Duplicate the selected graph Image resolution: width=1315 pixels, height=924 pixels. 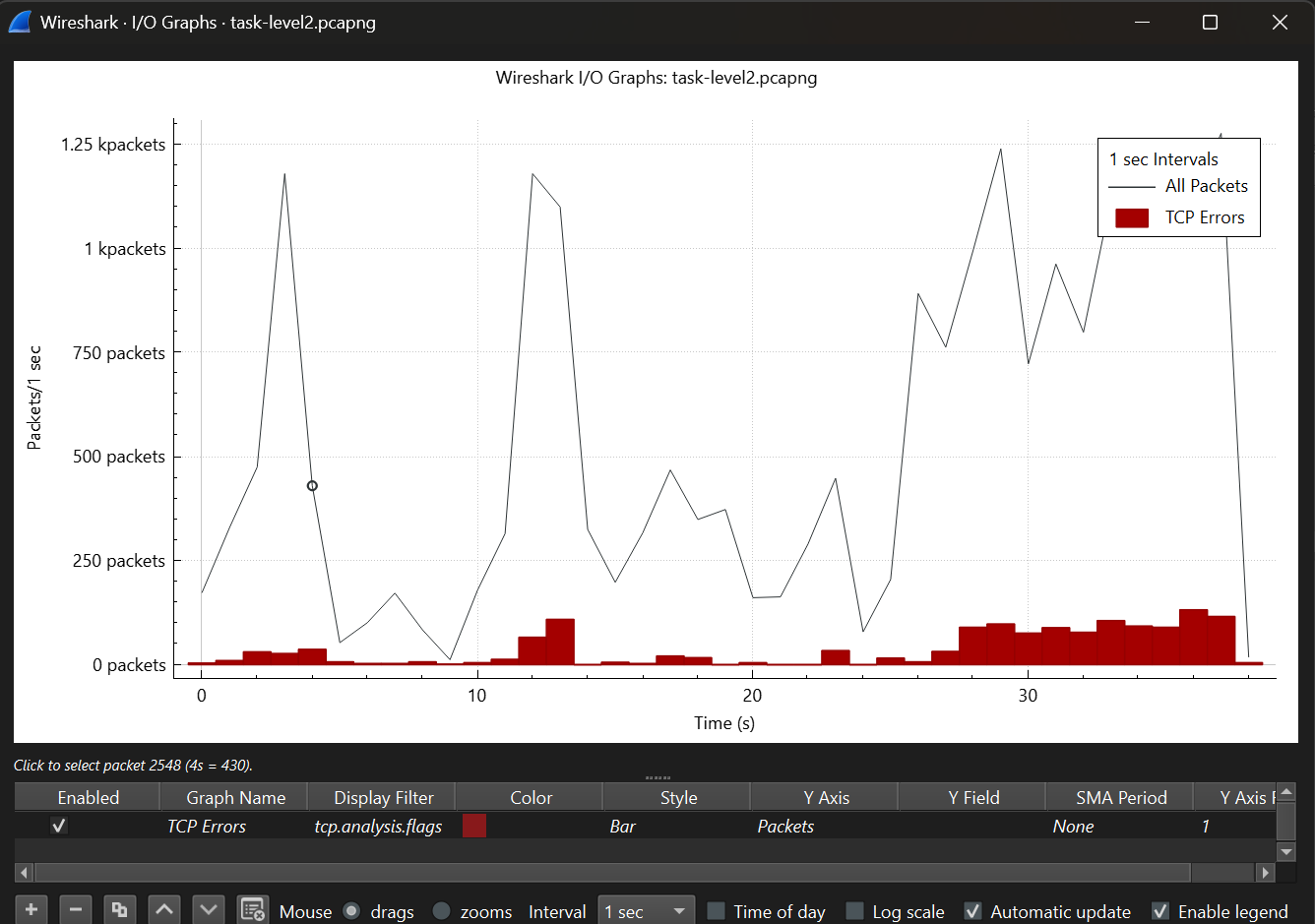click(120, 909)
